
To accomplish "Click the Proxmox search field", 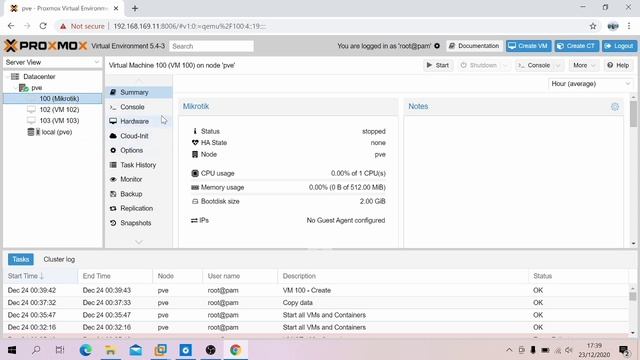I will [211, 46].
